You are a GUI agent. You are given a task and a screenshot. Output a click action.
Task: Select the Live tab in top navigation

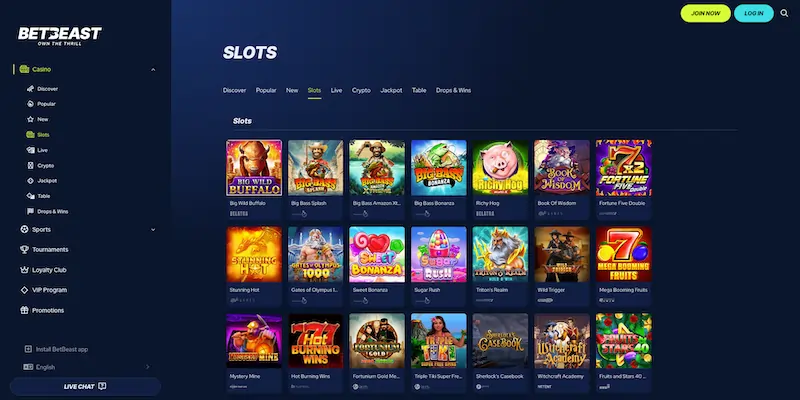[336, 90]
